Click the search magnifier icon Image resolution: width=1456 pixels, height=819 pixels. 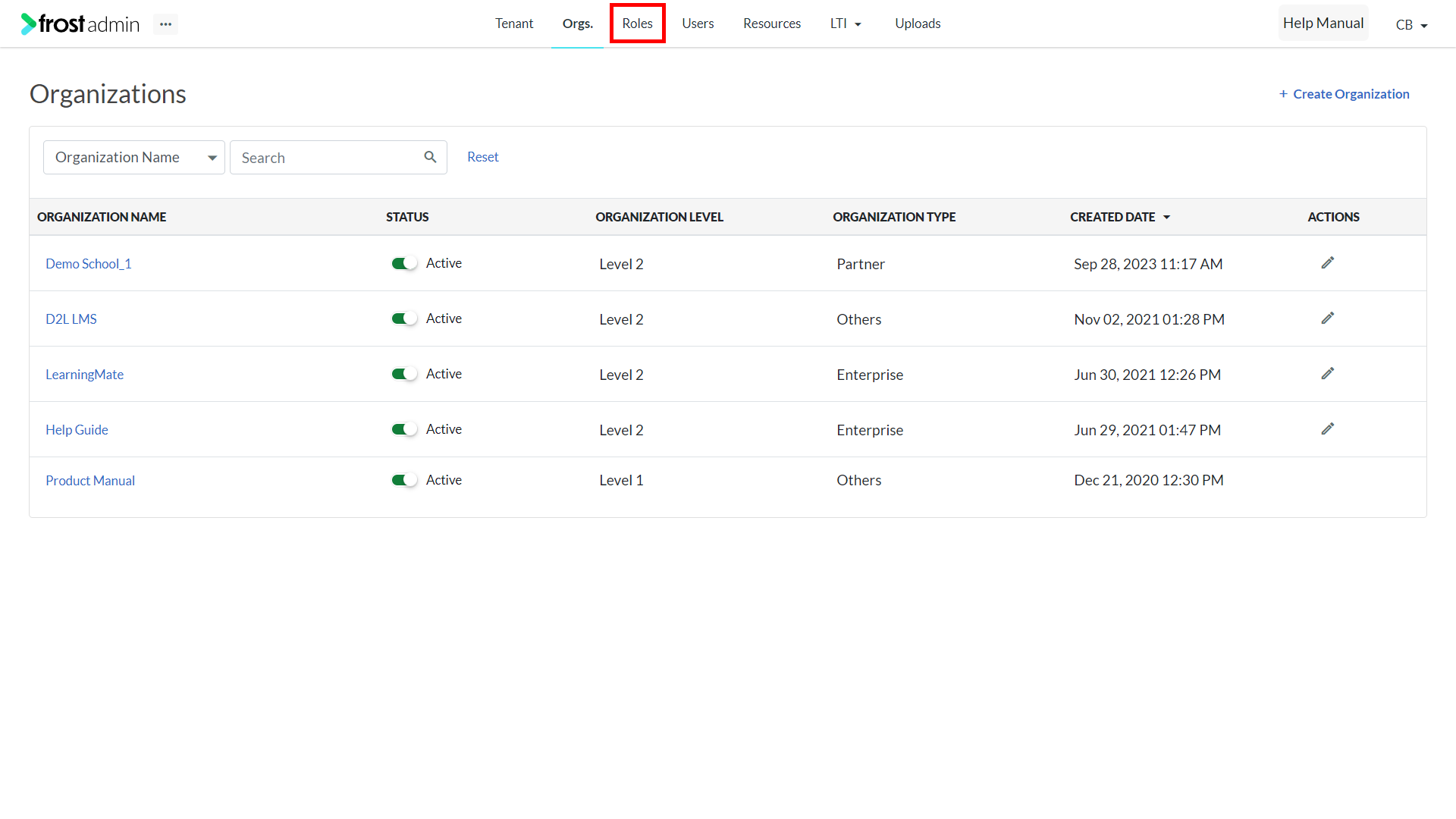[x=430, y=157]
